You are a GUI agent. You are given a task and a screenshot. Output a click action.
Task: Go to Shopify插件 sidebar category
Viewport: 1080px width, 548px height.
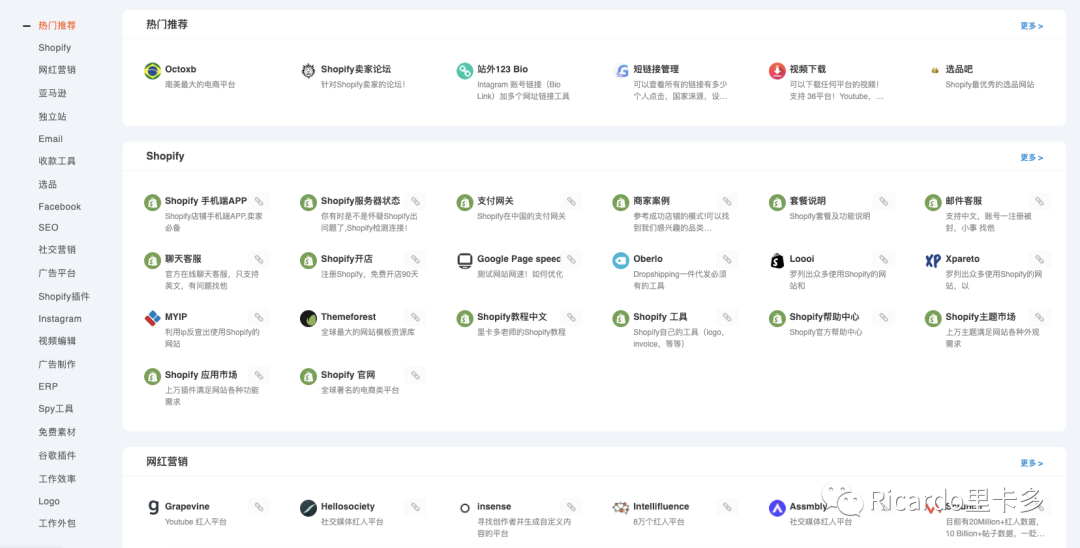point(64,297)
